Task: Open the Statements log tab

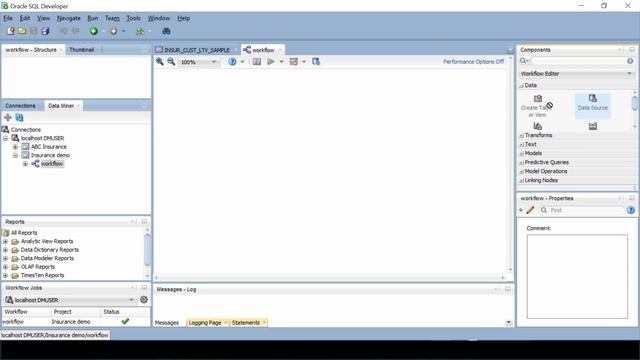Action: pyautogui.click(x=246, y=322)
